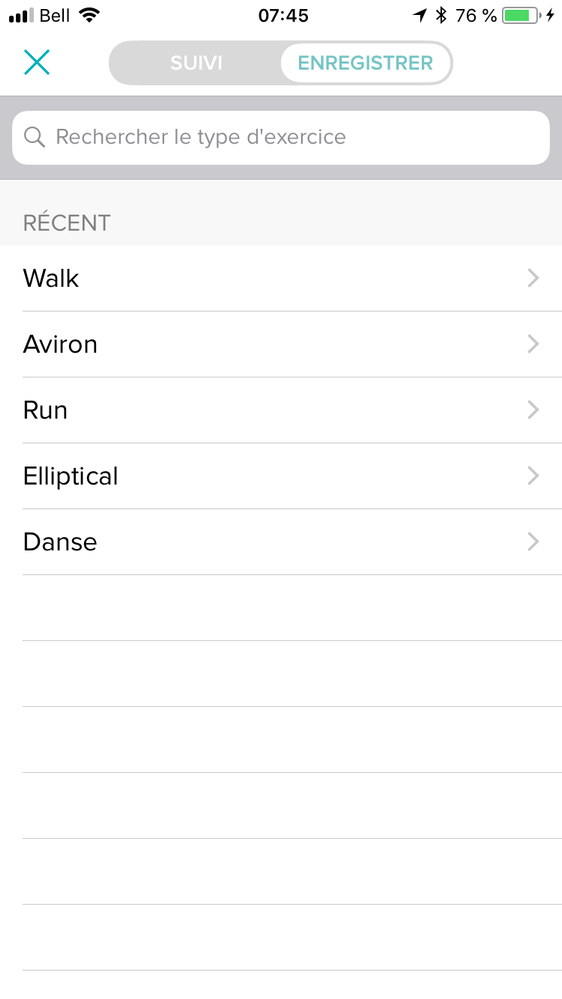
Task: Open the Walk row chevron
Action: (533, 278)
